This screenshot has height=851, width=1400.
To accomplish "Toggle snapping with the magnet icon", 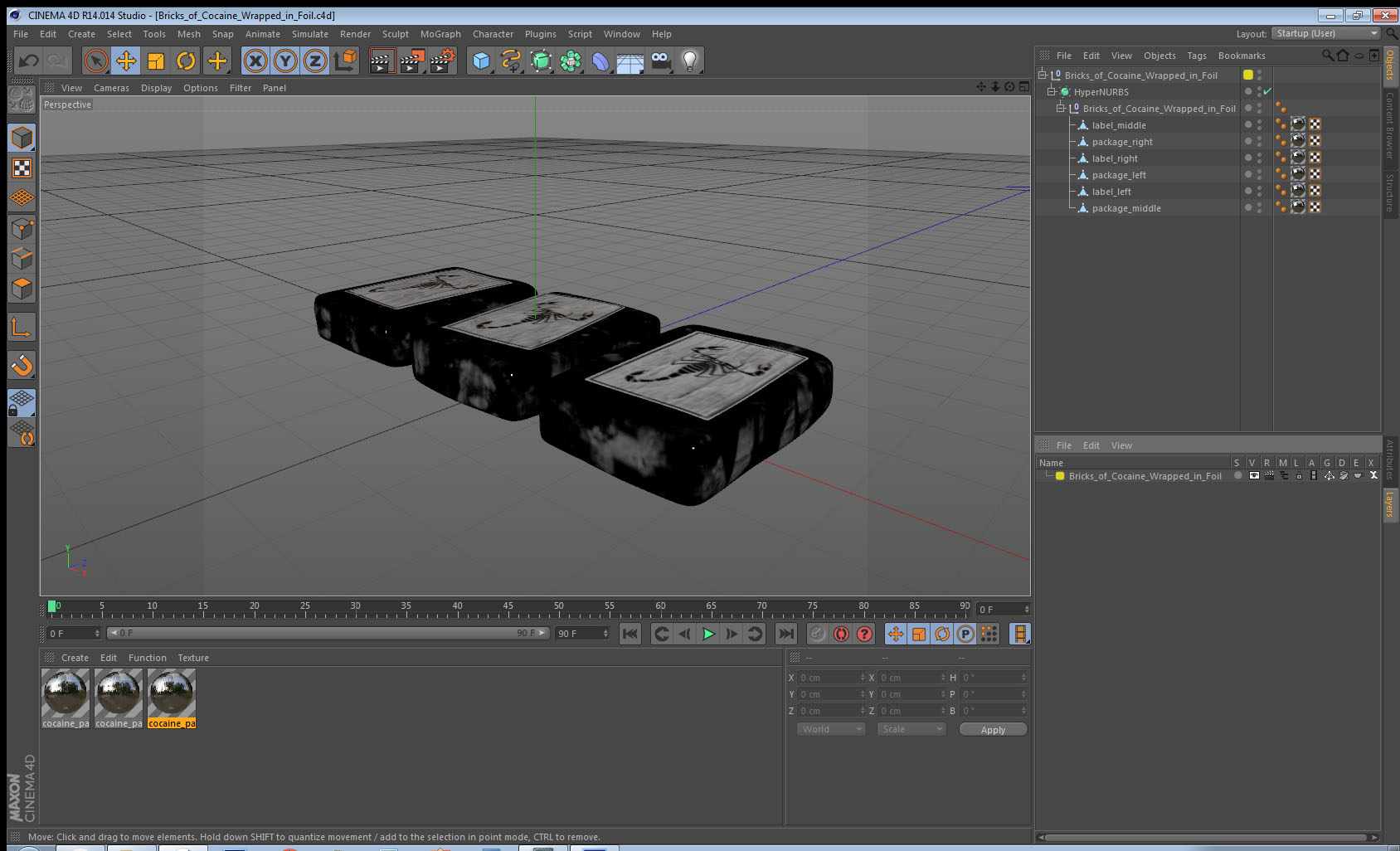I will [x=22, y=365].
